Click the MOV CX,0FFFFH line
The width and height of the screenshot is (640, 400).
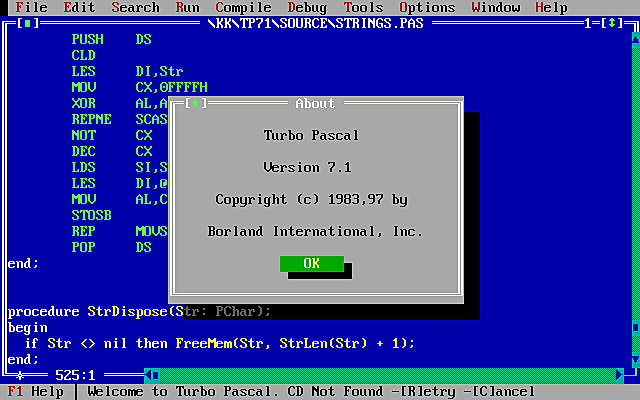tap(140, 87)
